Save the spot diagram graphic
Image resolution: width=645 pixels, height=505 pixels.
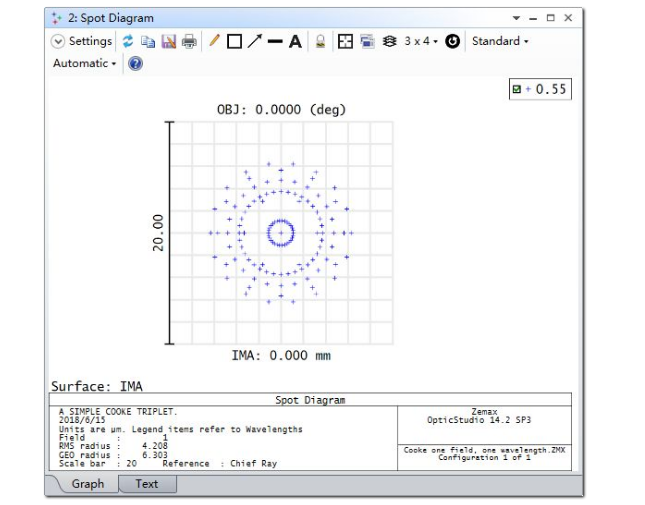(169, 42)
